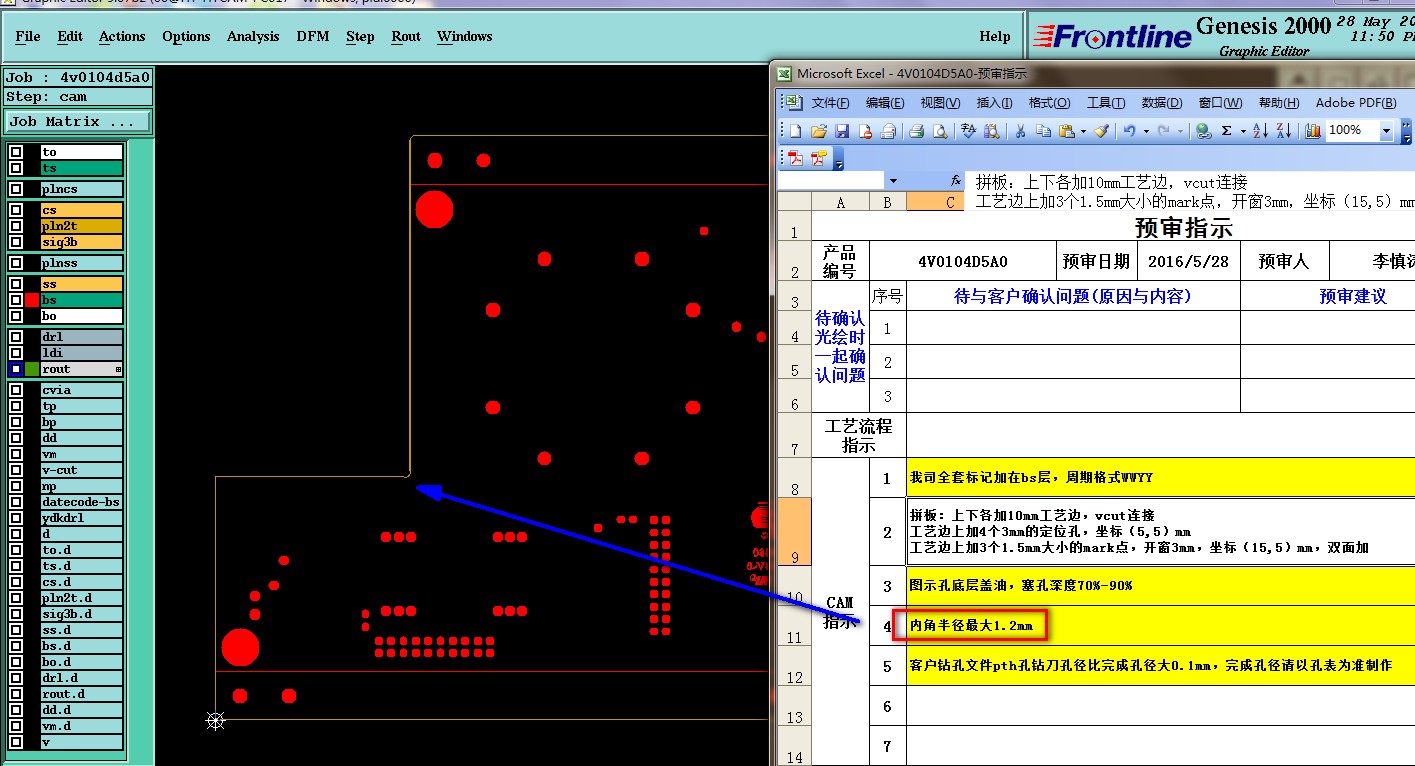Image resolution: width=1415 pixels, height=766 pixels.
Task: Select the 'sig3b' layer name
Action: (x=81, y=242)
